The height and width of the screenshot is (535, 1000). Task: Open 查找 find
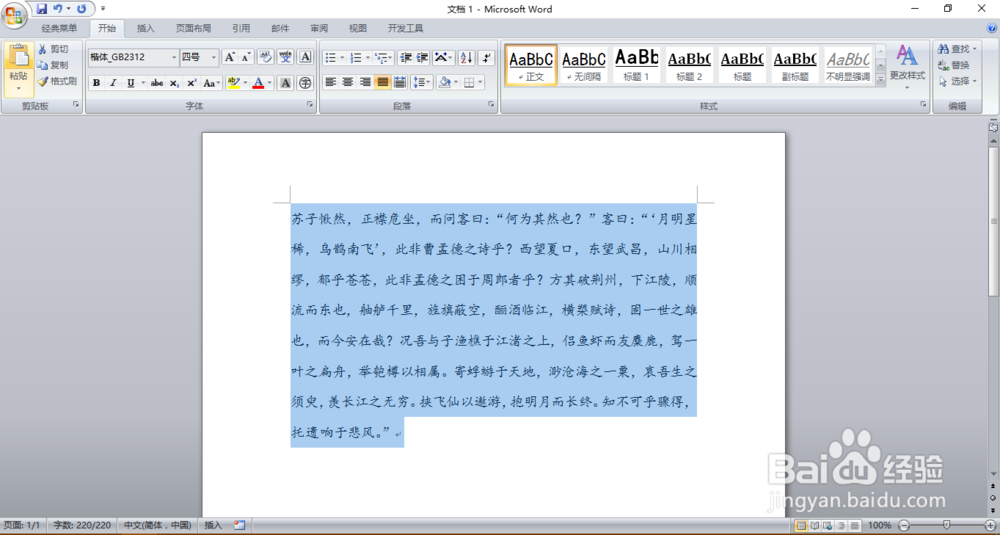(957, 49)
